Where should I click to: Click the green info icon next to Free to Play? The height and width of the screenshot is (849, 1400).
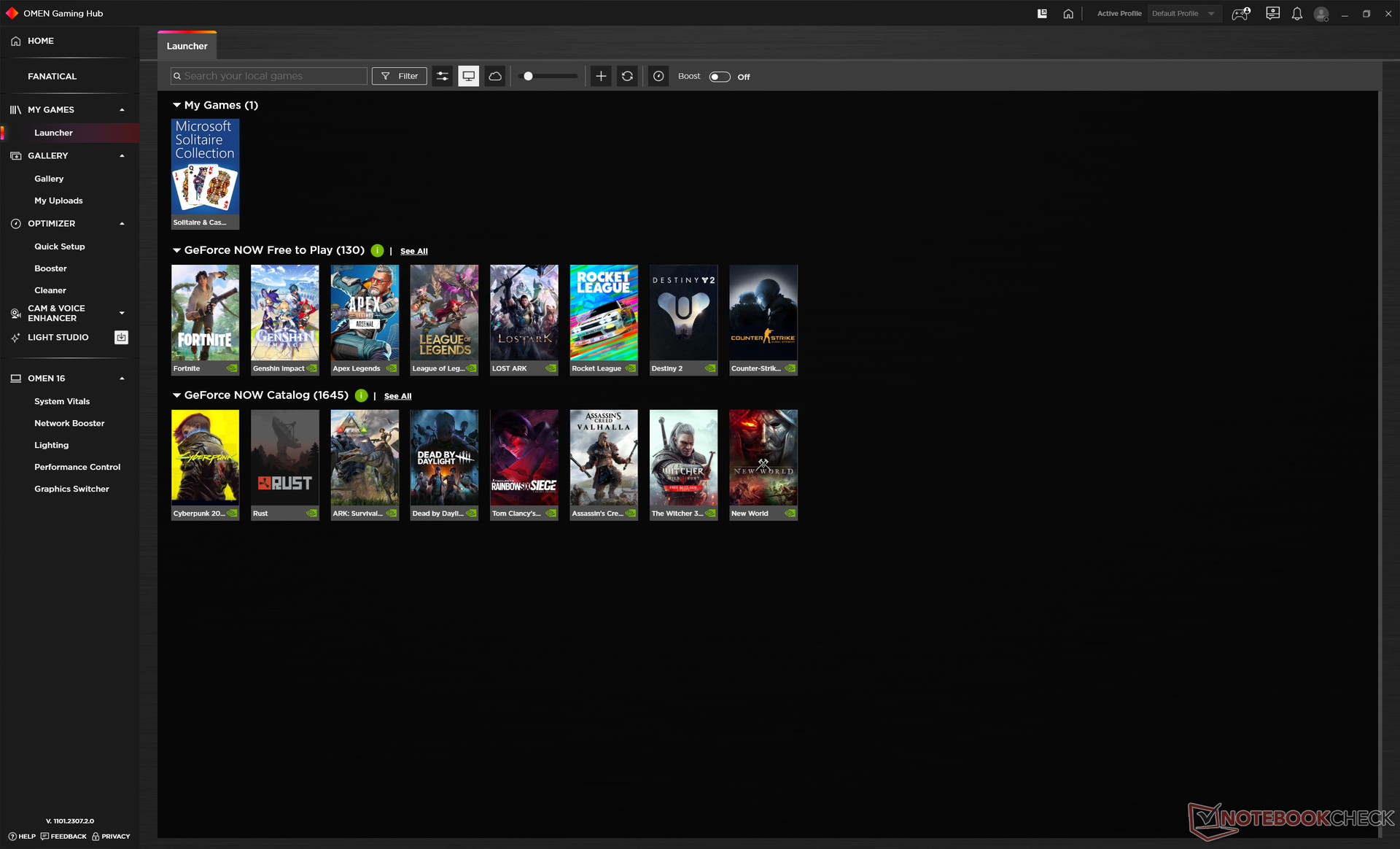click(377, 250)
